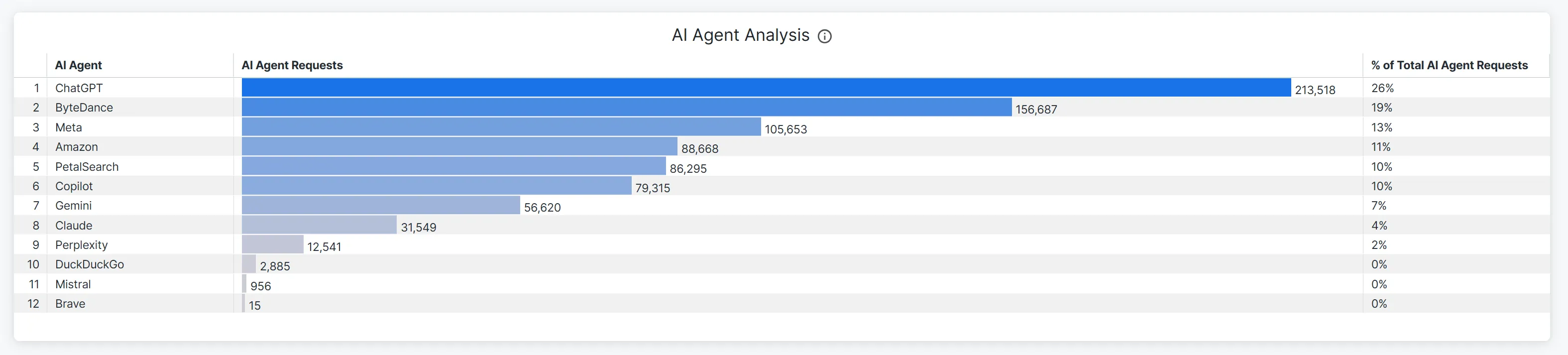Image resolution: width=1568 pixels, height=355 pixels.
Task: Click the info icon beside AI Agent Analysis
Action: pos(824,36)
